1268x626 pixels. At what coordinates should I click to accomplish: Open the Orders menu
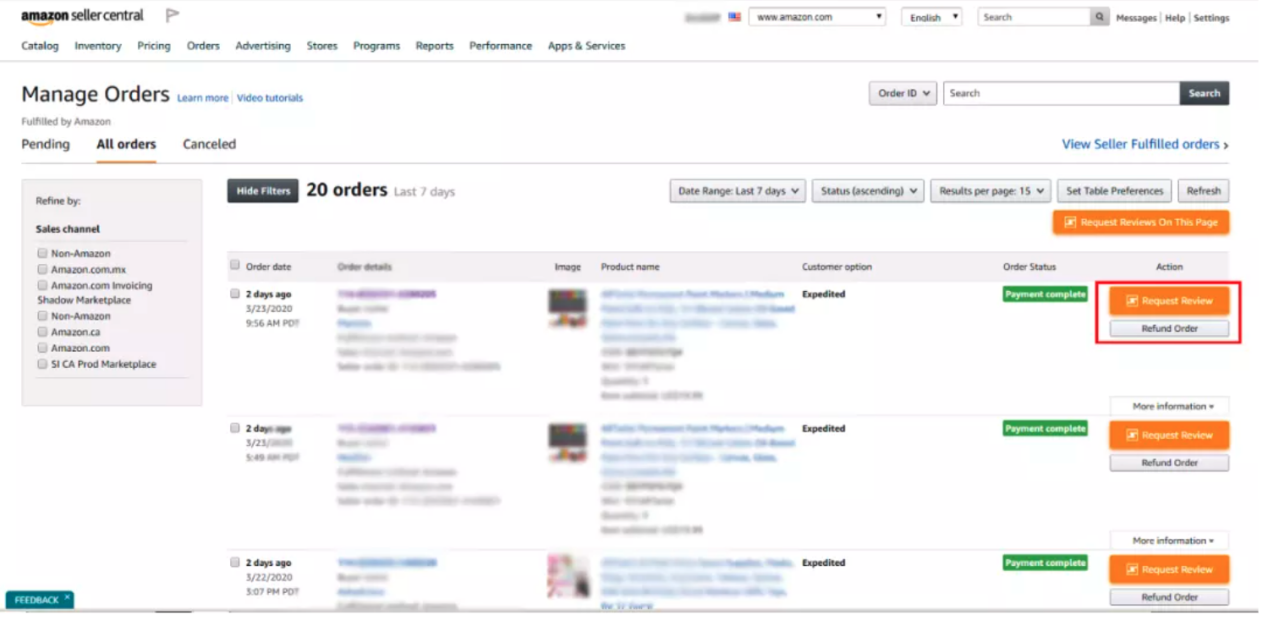(203, 46)
